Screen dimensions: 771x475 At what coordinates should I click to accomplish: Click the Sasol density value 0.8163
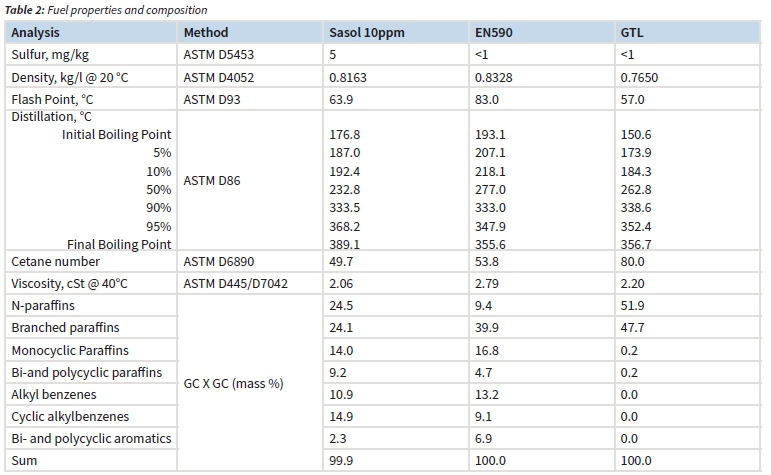(349, 78)
